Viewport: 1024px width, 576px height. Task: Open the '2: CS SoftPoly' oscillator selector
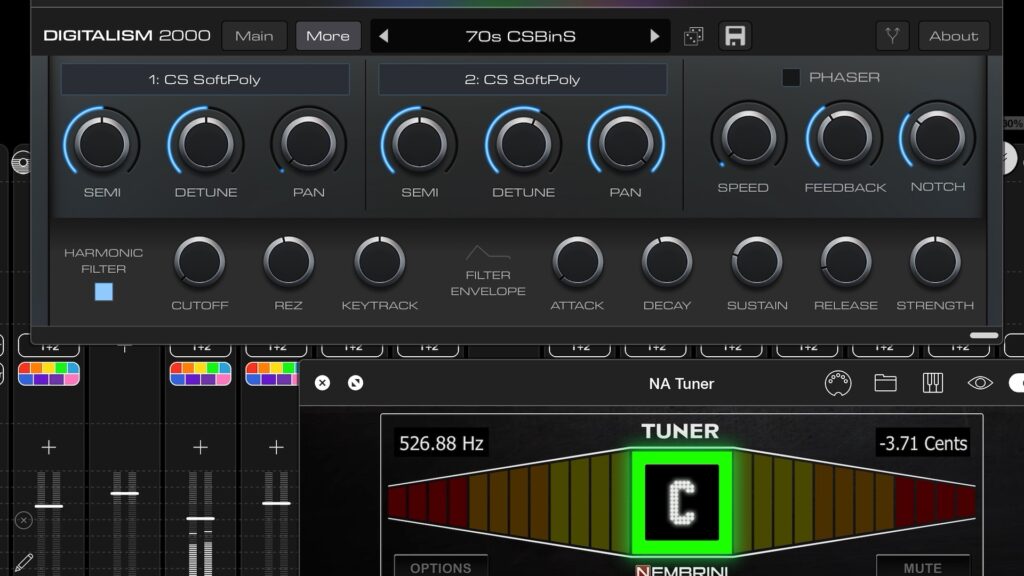coord(522,80)
